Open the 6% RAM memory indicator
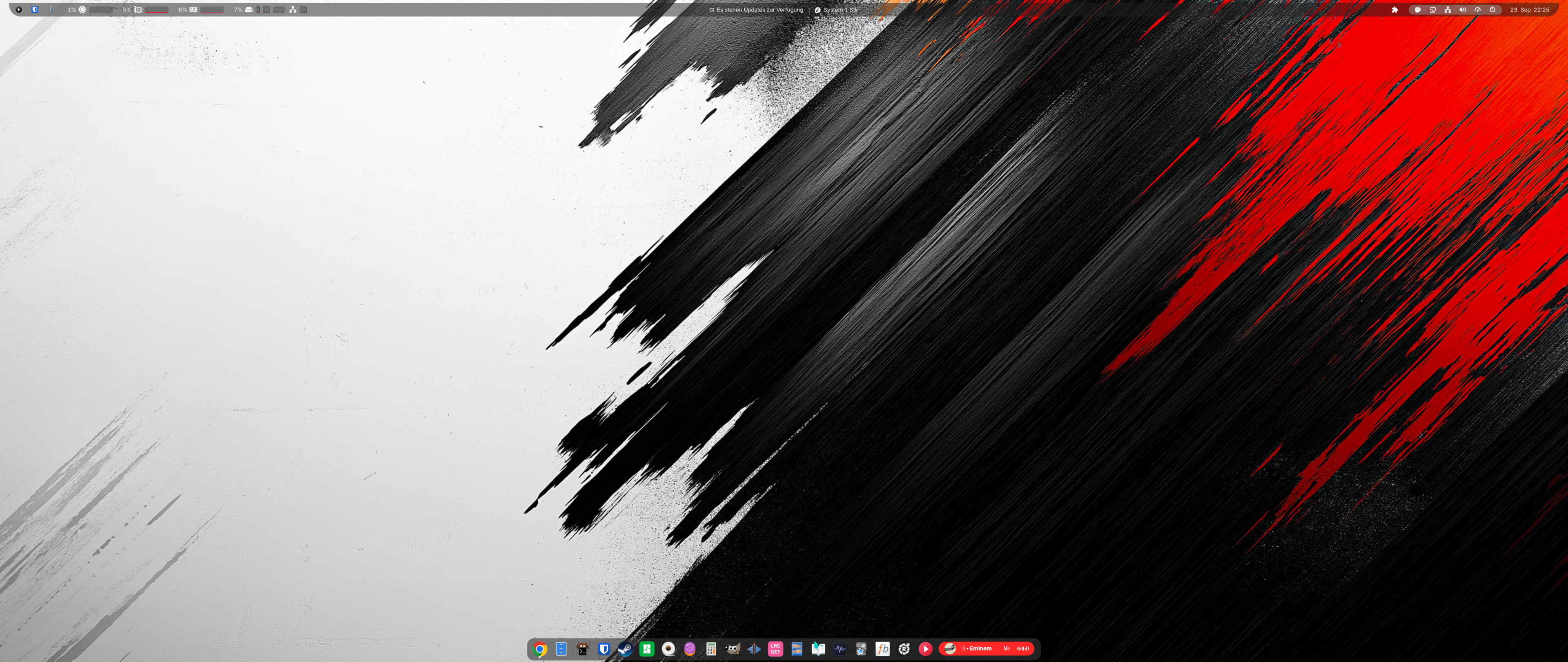This screenshot has height=662, width=1568. 194,10
